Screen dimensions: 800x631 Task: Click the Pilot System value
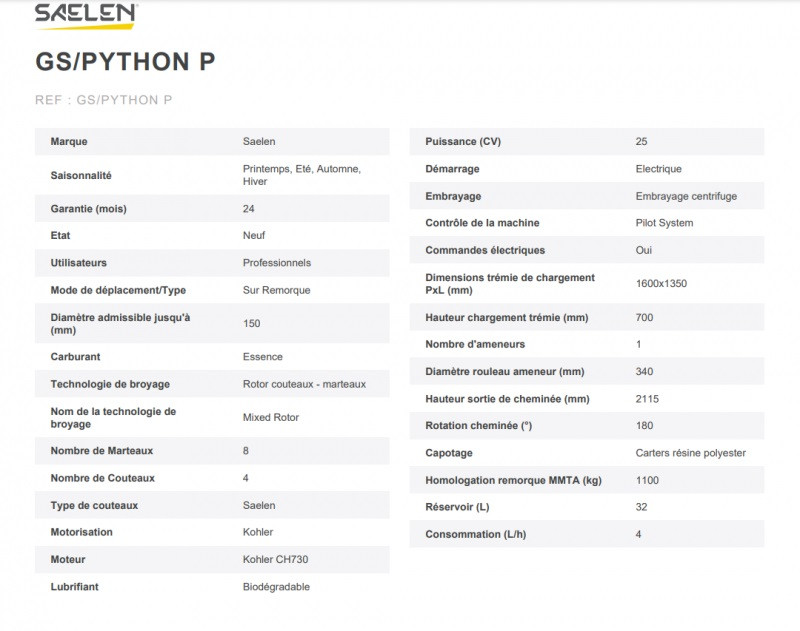(x=664, y=223)
